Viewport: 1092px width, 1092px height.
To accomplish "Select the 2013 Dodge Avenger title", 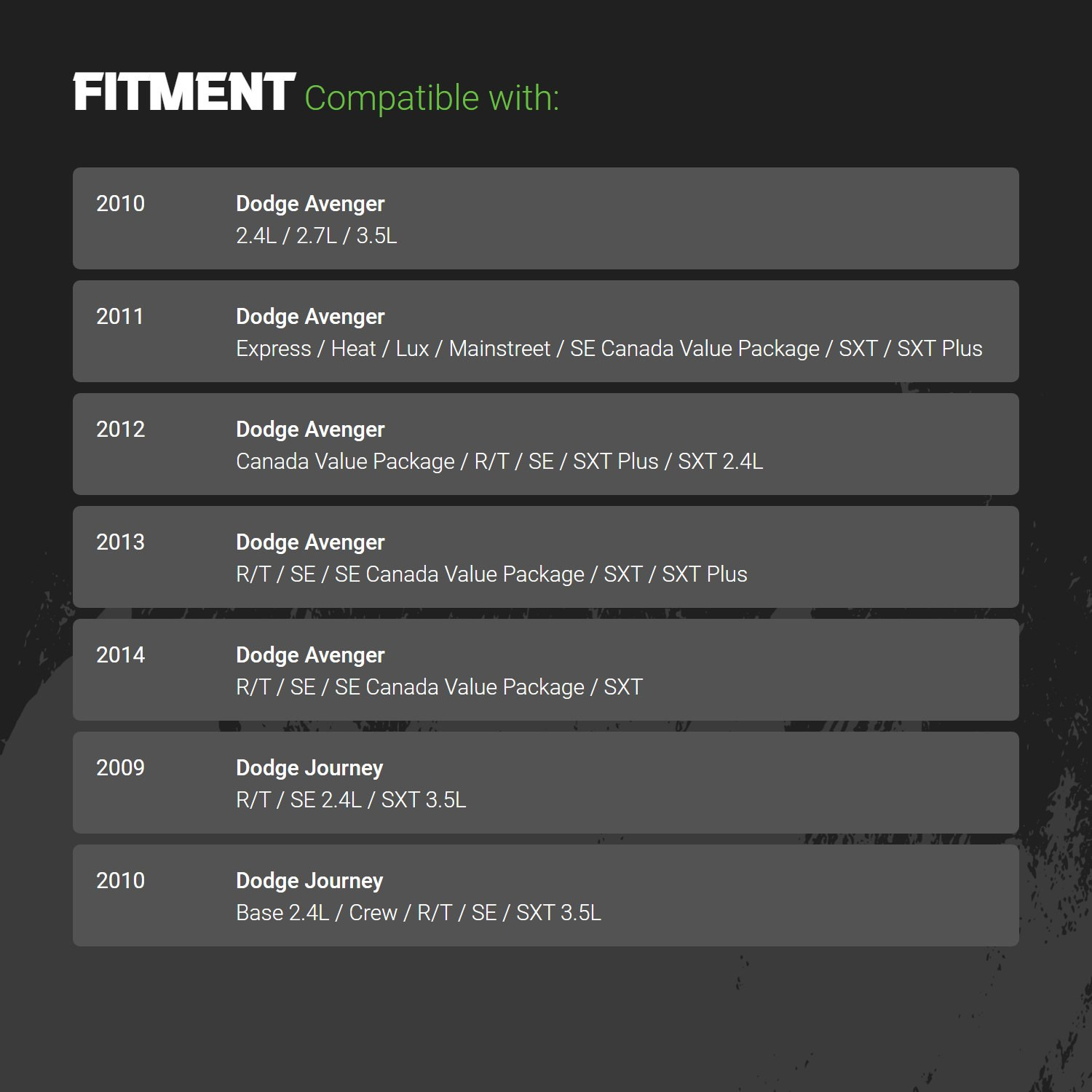I will coord(310,542).
